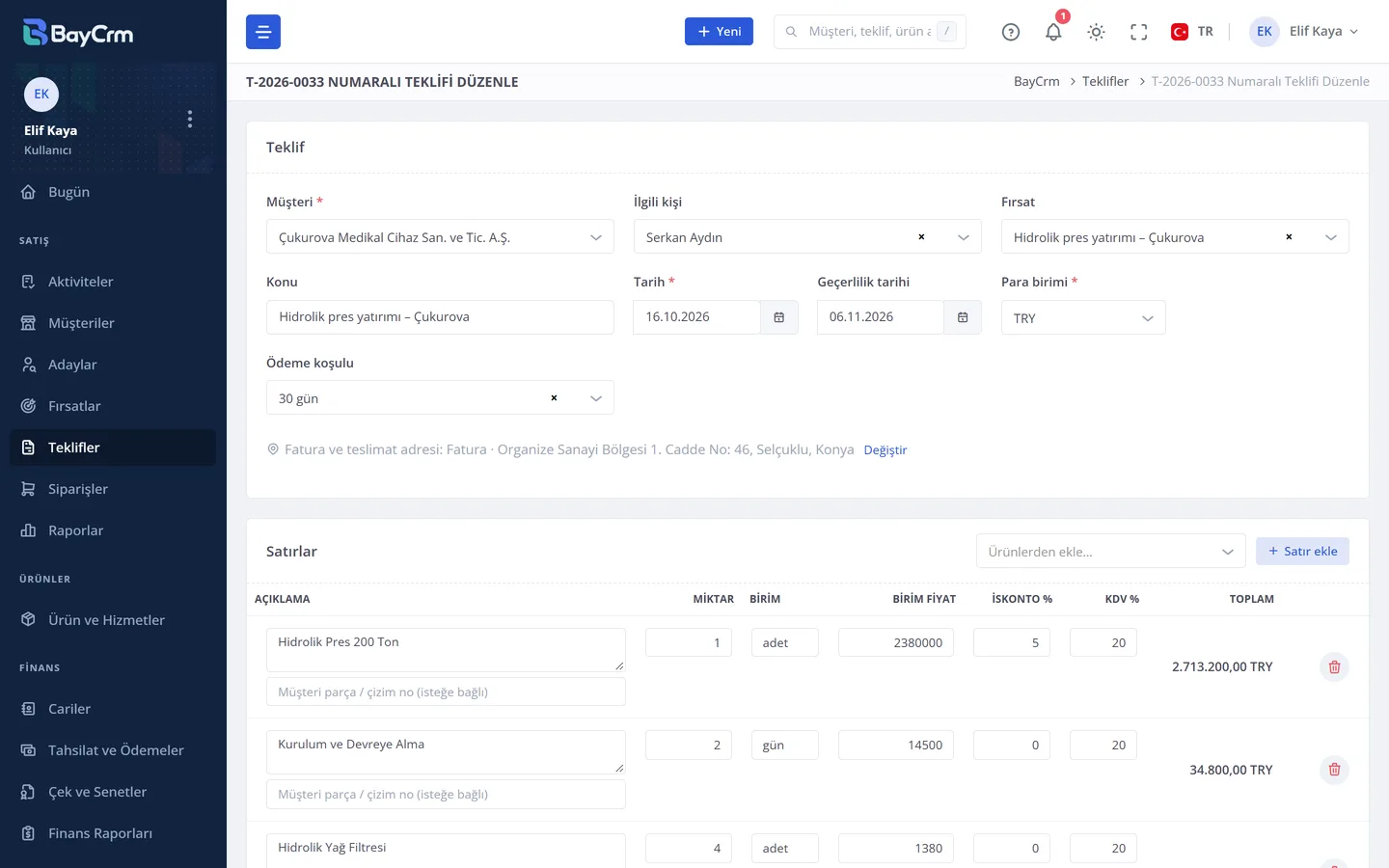Edit unit price 2380000 field

[x=896, y=642]
